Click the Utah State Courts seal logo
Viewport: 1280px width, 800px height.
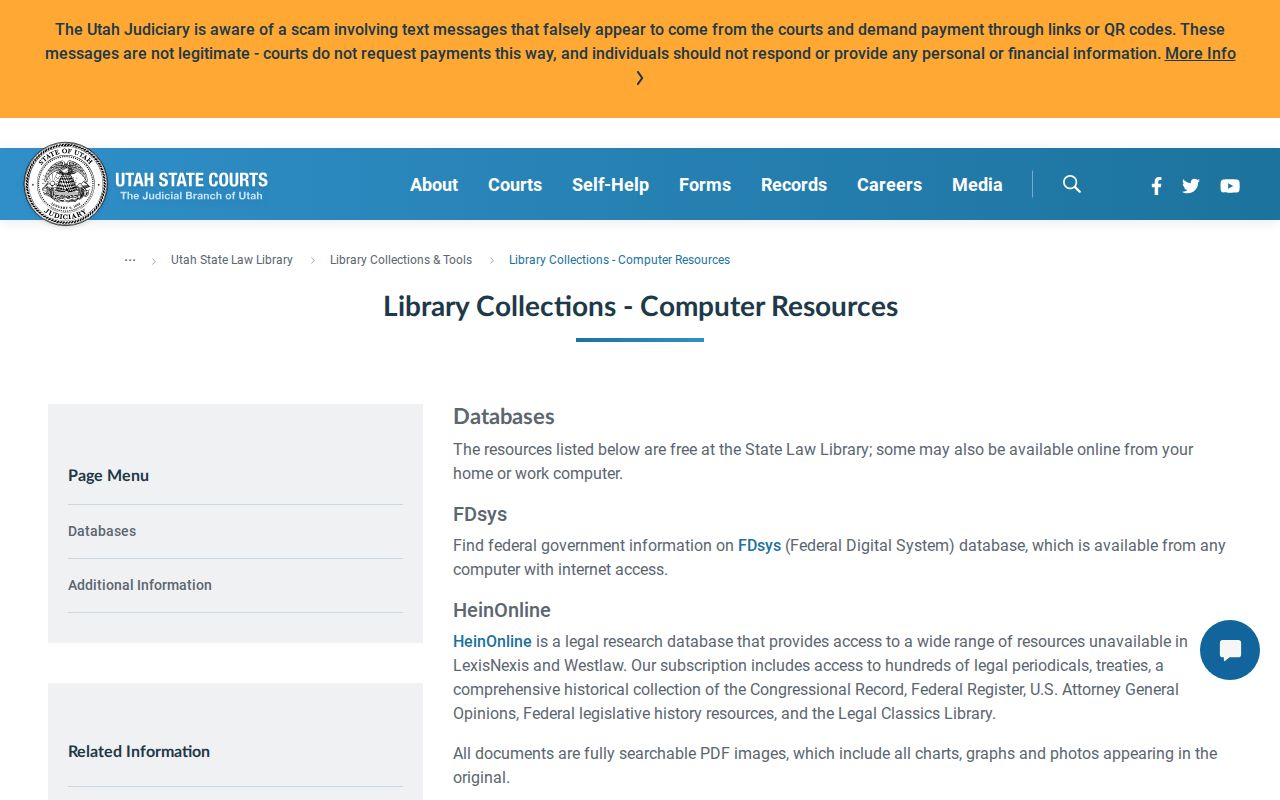pyautogui.click(x=65, y=184)
